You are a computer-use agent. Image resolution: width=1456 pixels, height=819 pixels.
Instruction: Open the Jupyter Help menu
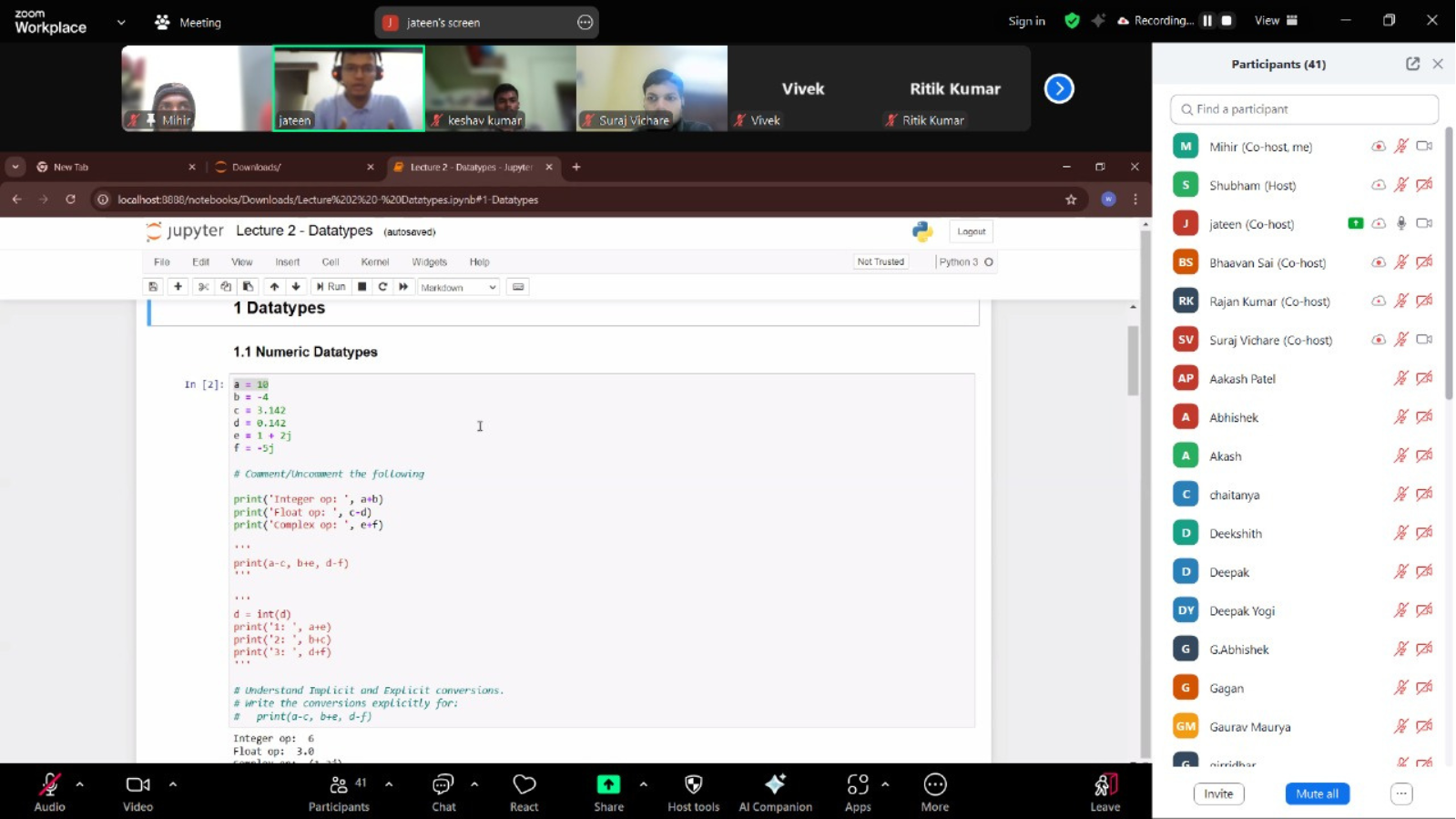coord(480,261)
